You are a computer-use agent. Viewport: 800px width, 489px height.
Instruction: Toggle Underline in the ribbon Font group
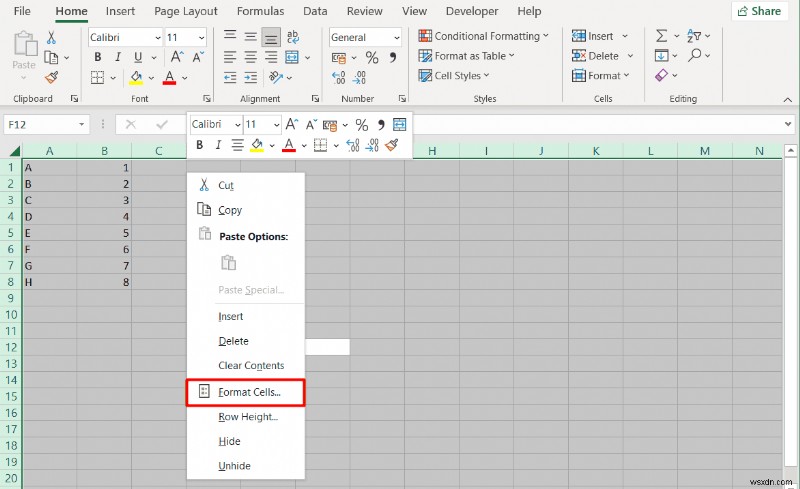[138, 57]
